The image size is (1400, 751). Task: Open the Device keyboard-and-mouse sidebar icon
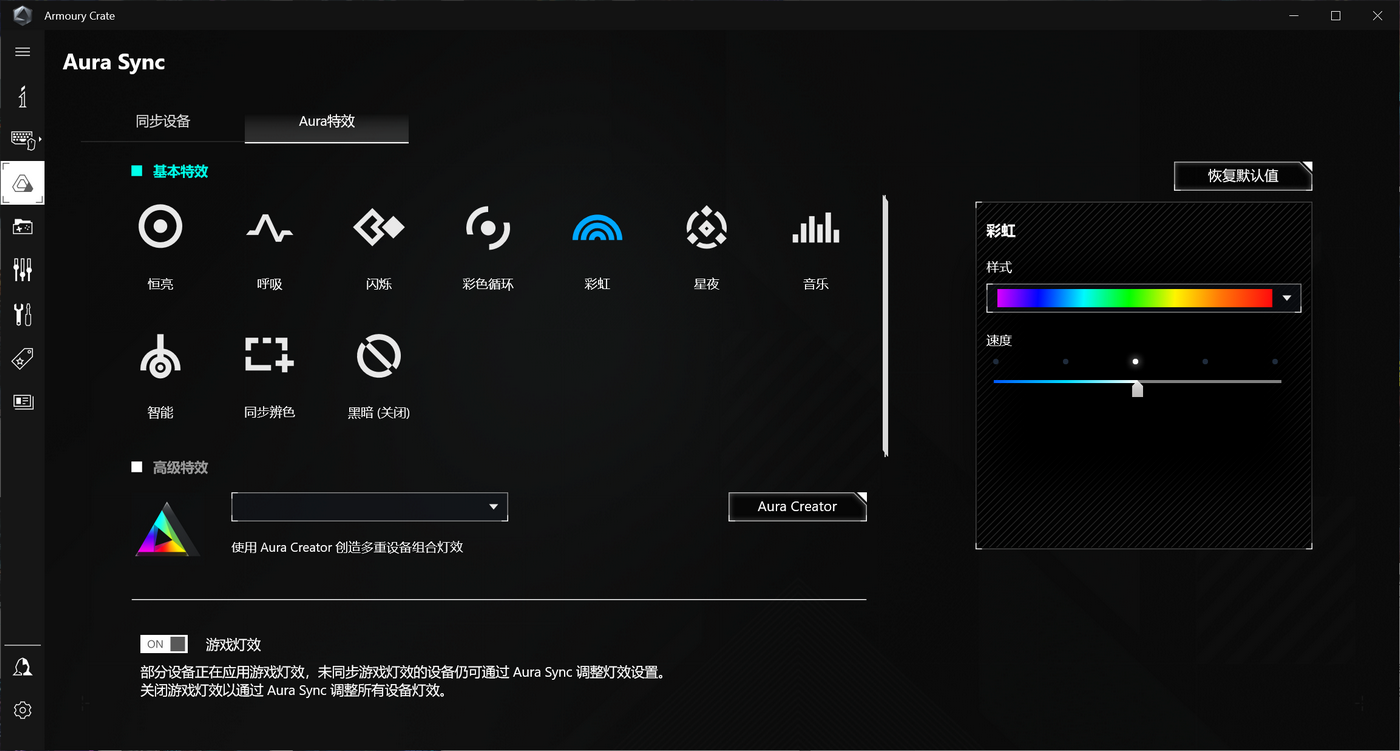(x=23, y=140)
